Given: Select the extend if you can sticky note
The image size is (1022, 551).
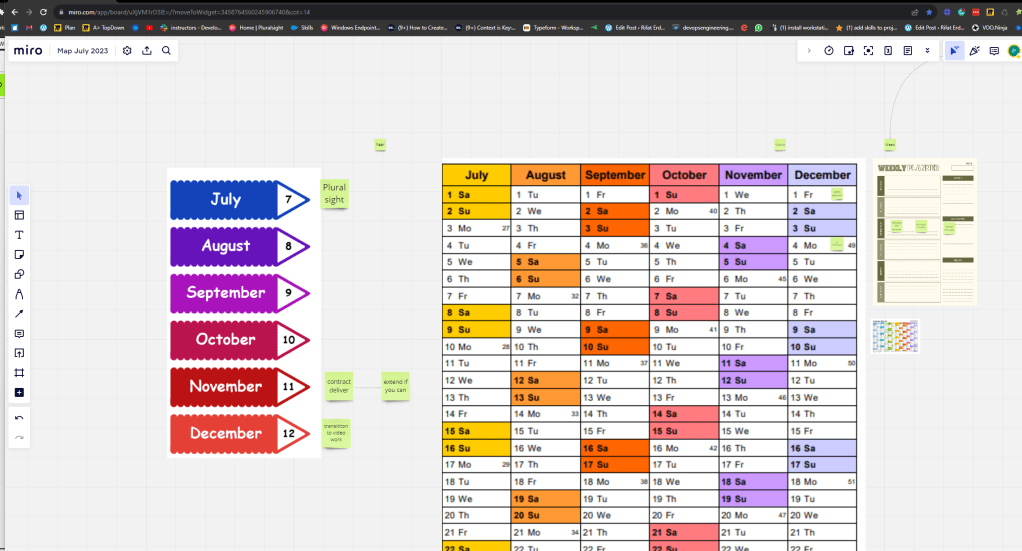Looking at the screenshot, I should (x=396, y=386).
